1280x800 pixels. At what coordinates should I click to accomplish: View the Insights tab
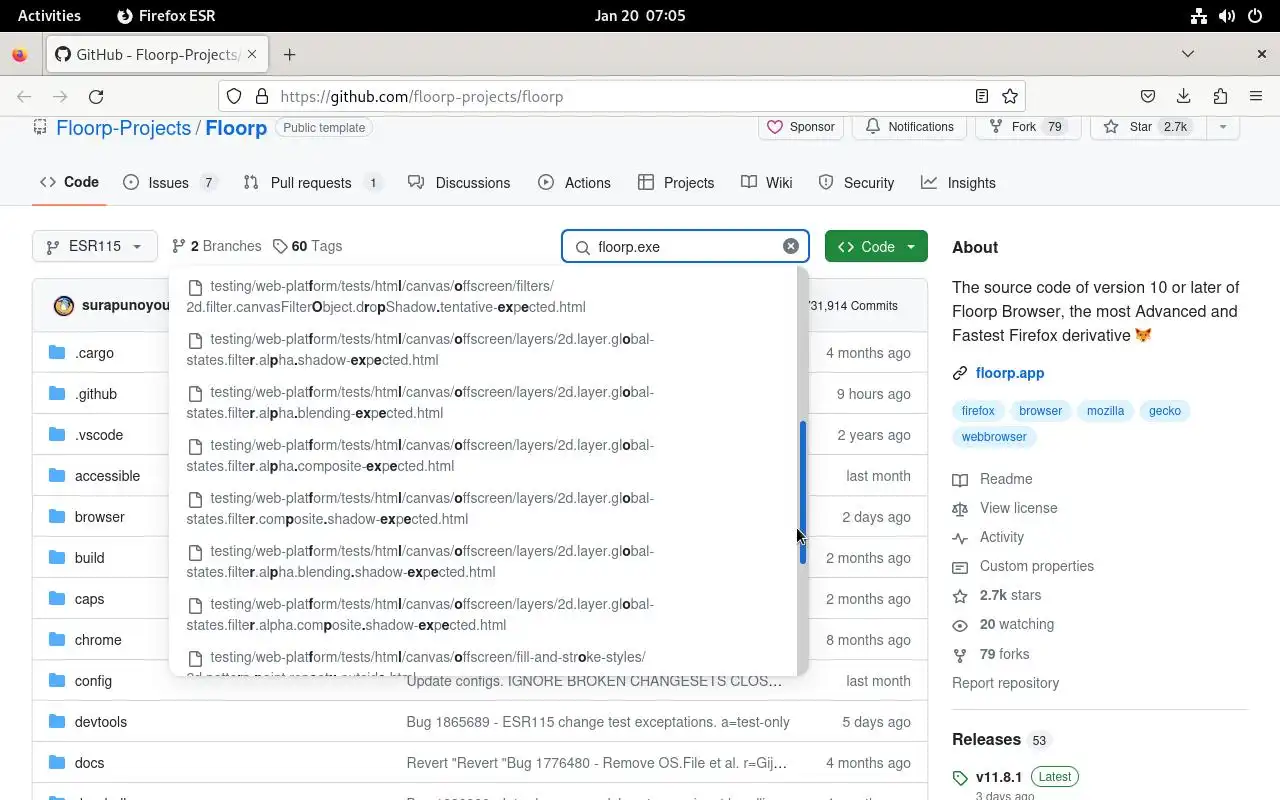point(958,182)
